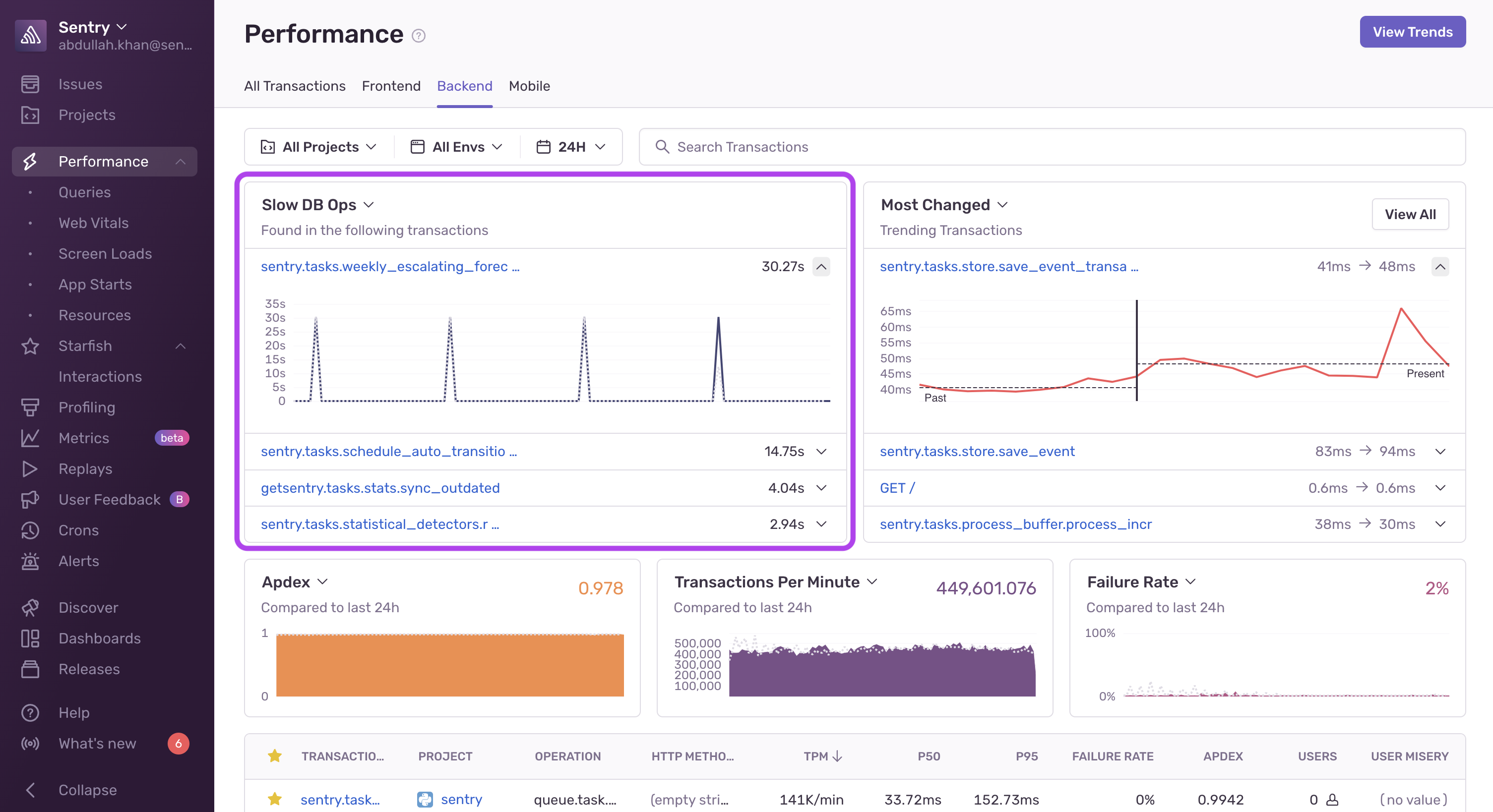Click View All trending transactions link
The image size is (1493, 812).
pyautogui.click(x=1410, y=214)
